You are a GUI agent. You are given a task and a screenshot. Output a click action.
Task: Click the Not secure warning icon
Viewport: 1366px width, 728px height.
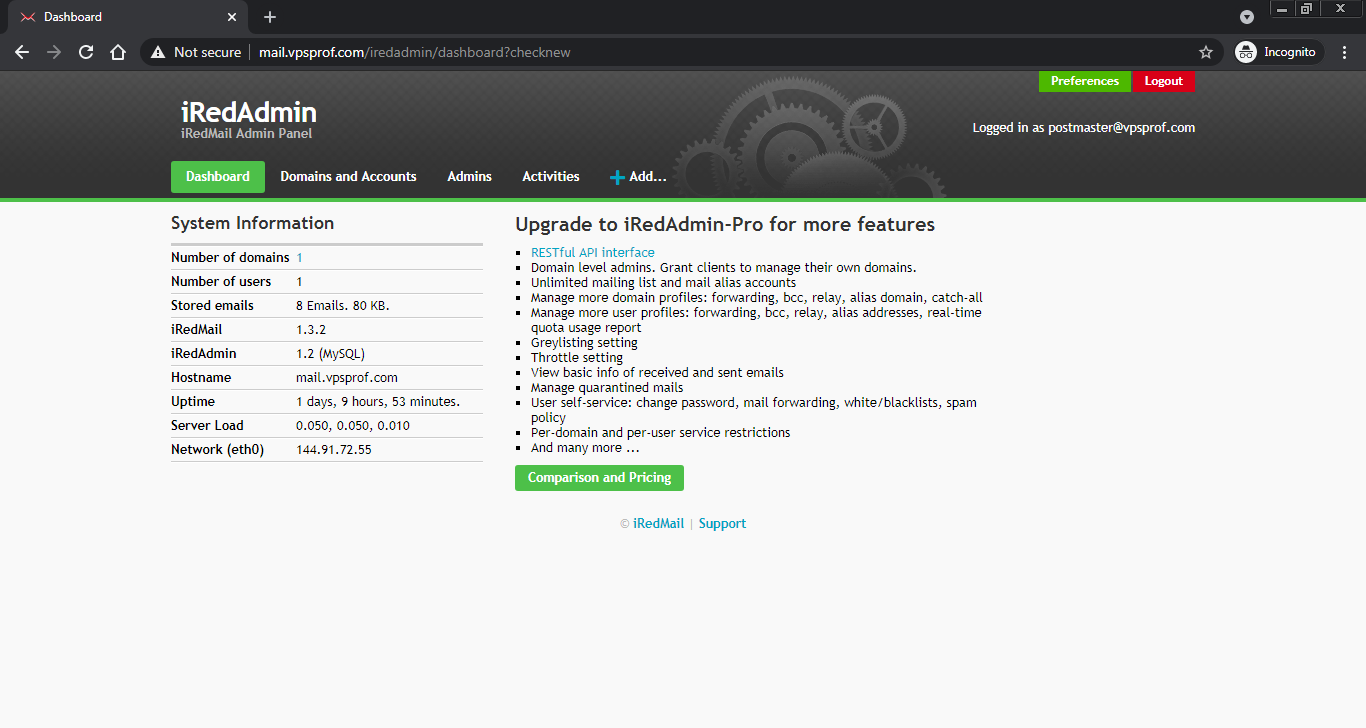point(158,52)
